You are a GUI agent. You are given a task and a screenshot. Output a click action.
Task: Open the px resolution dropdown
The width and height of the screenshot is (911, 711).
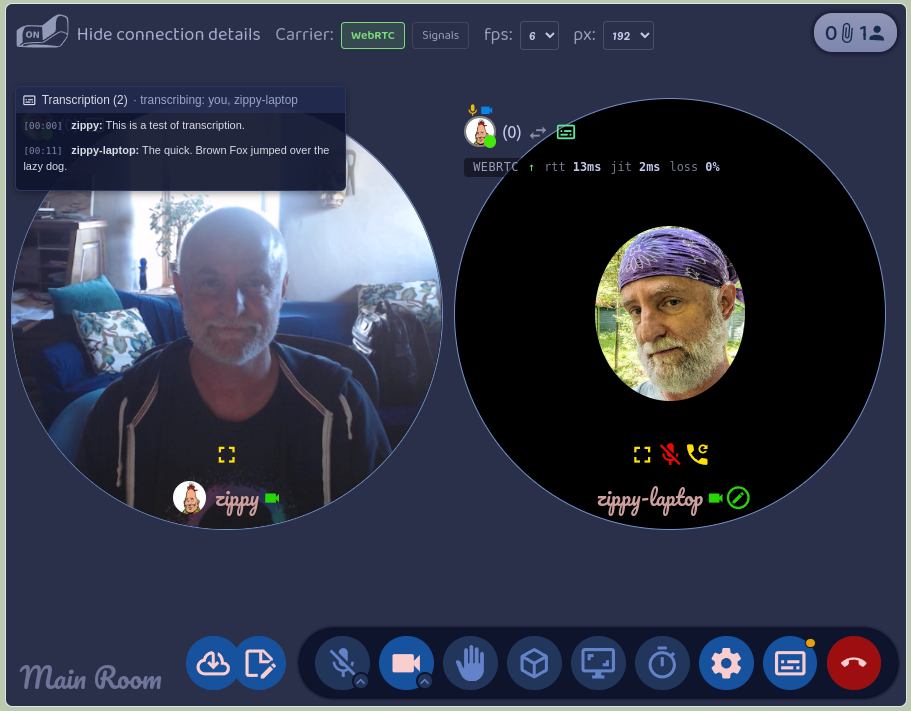click(x=628, y=35)
